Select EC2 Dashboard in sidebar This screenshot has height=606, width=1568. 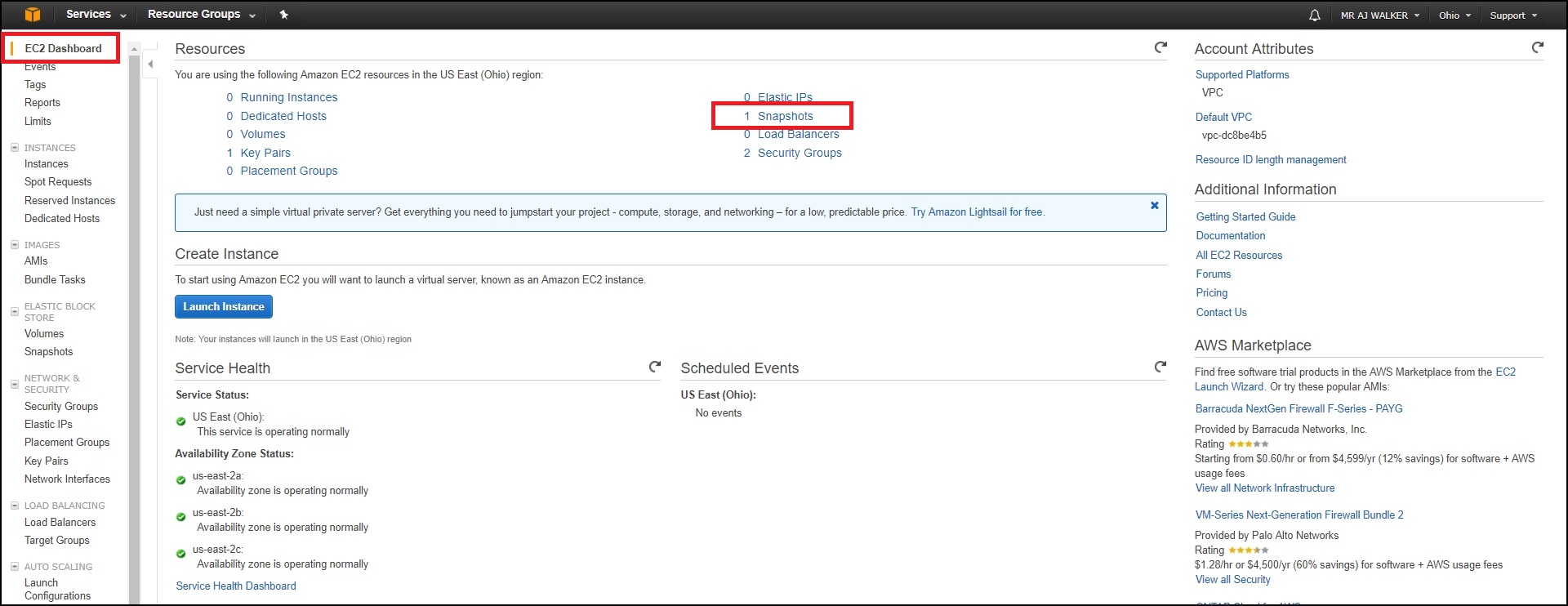[63, 48]
